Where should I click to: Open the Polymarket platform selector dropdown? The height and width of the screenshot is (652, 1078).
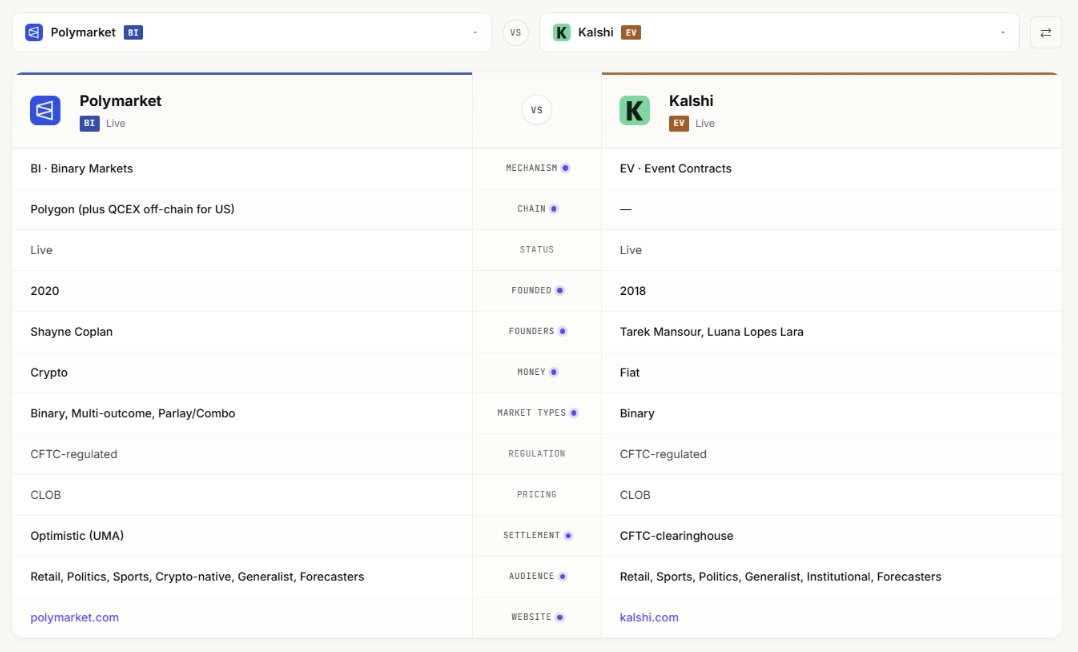pyautogui.click(x=252, y=32)
